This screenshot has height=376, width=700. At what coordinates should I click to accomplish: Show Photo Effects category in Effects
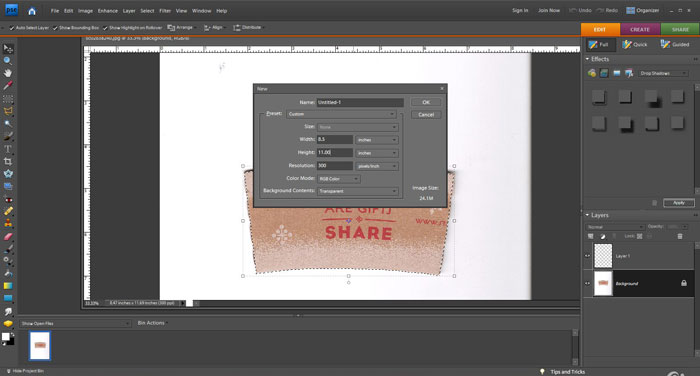pyautogui.click(x=617, y=73)
